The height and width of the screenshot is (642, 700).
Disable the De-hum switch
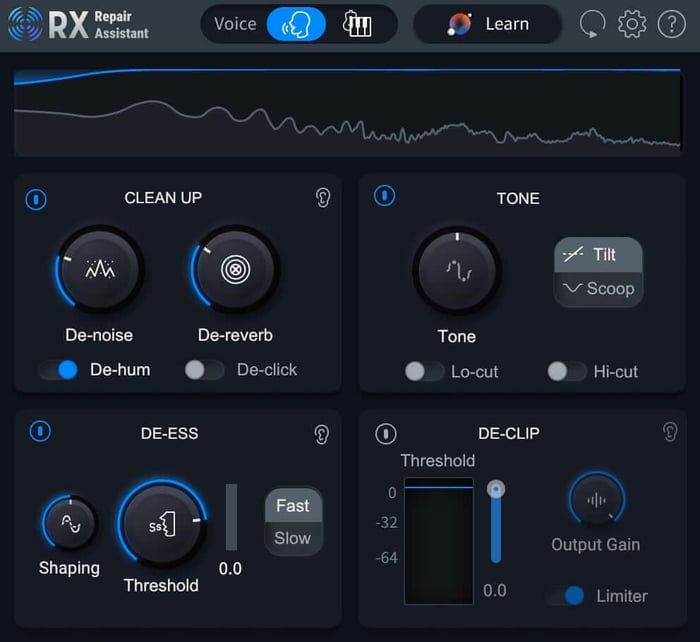(58, 370)
